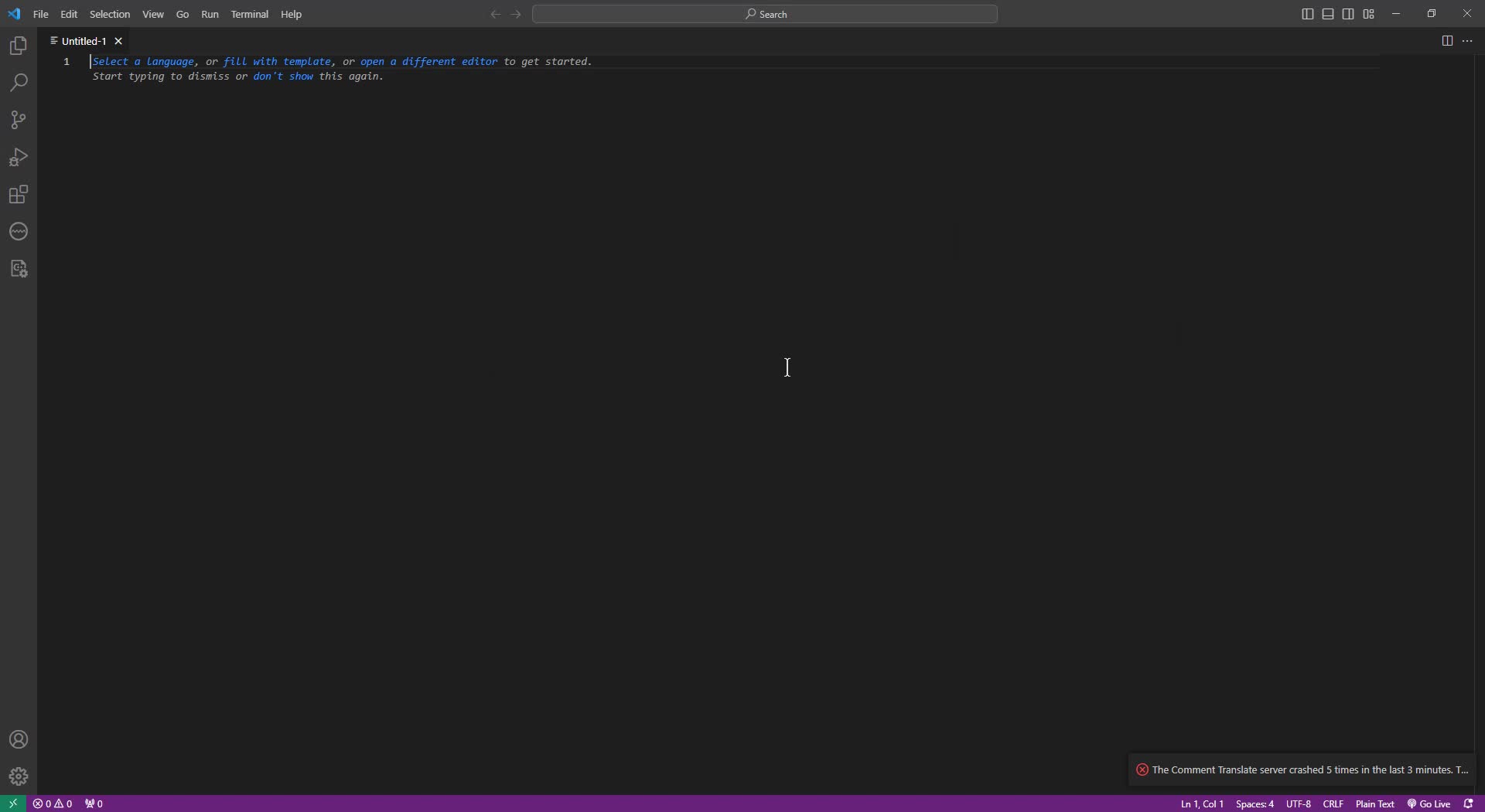Toggle the secondary side bar layout button

tap(1348, 14)
